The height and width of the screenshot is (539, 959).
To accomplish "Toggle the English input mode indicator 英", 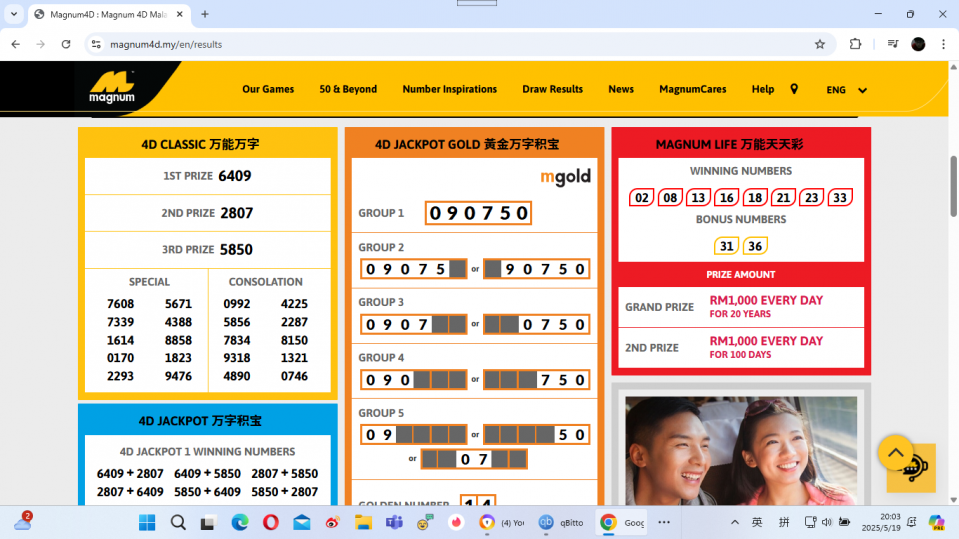I will click(x=757, y=522).
